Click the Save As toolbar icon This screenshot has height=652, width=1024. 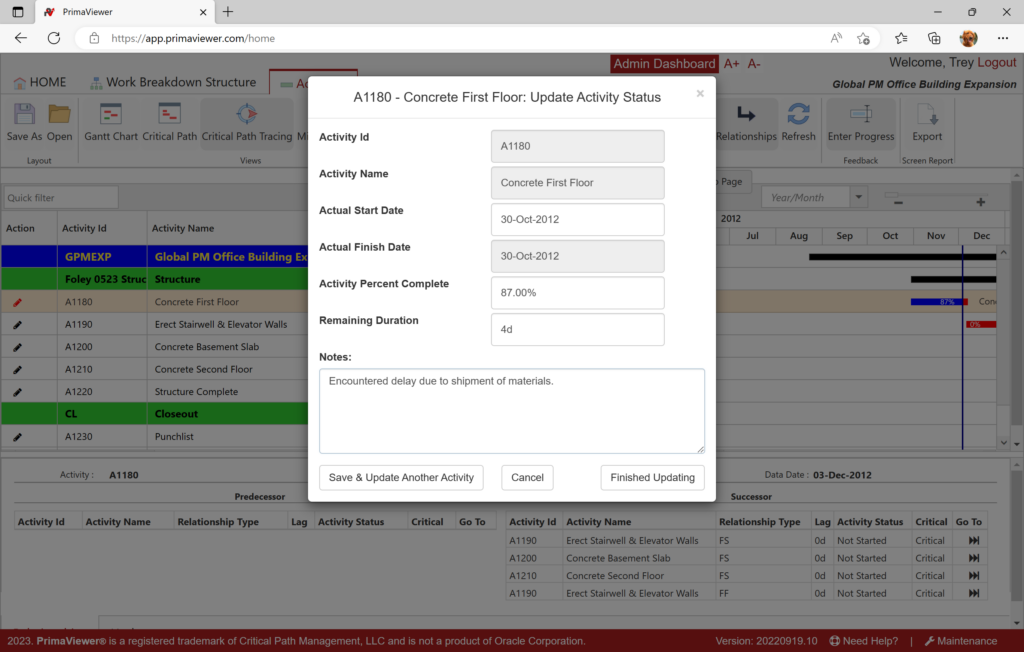(23, 115)
